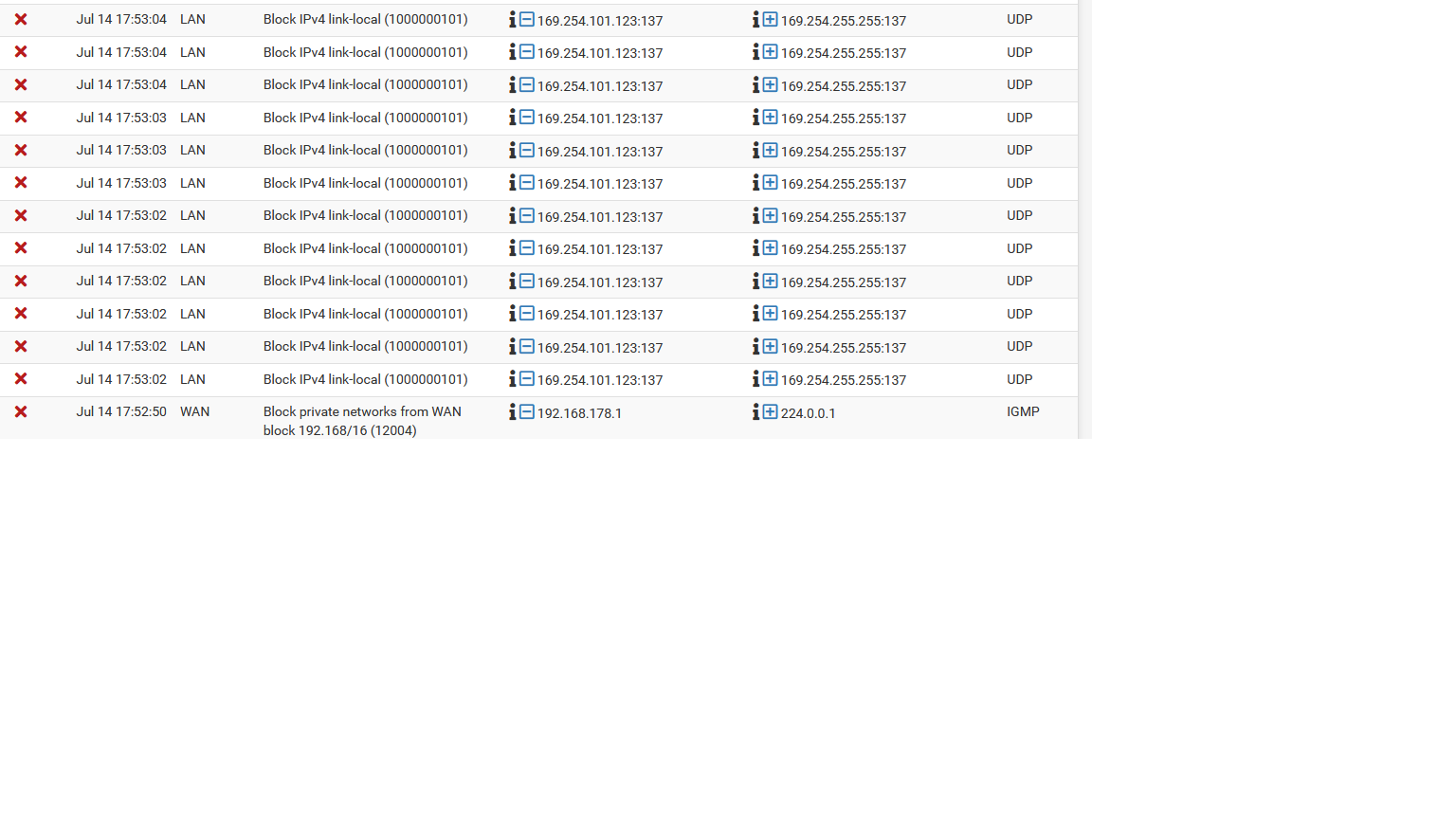Click the LAN cell on the last 17:53:02 row
Screen dimensions: 1456x819
tap(193, 379)
